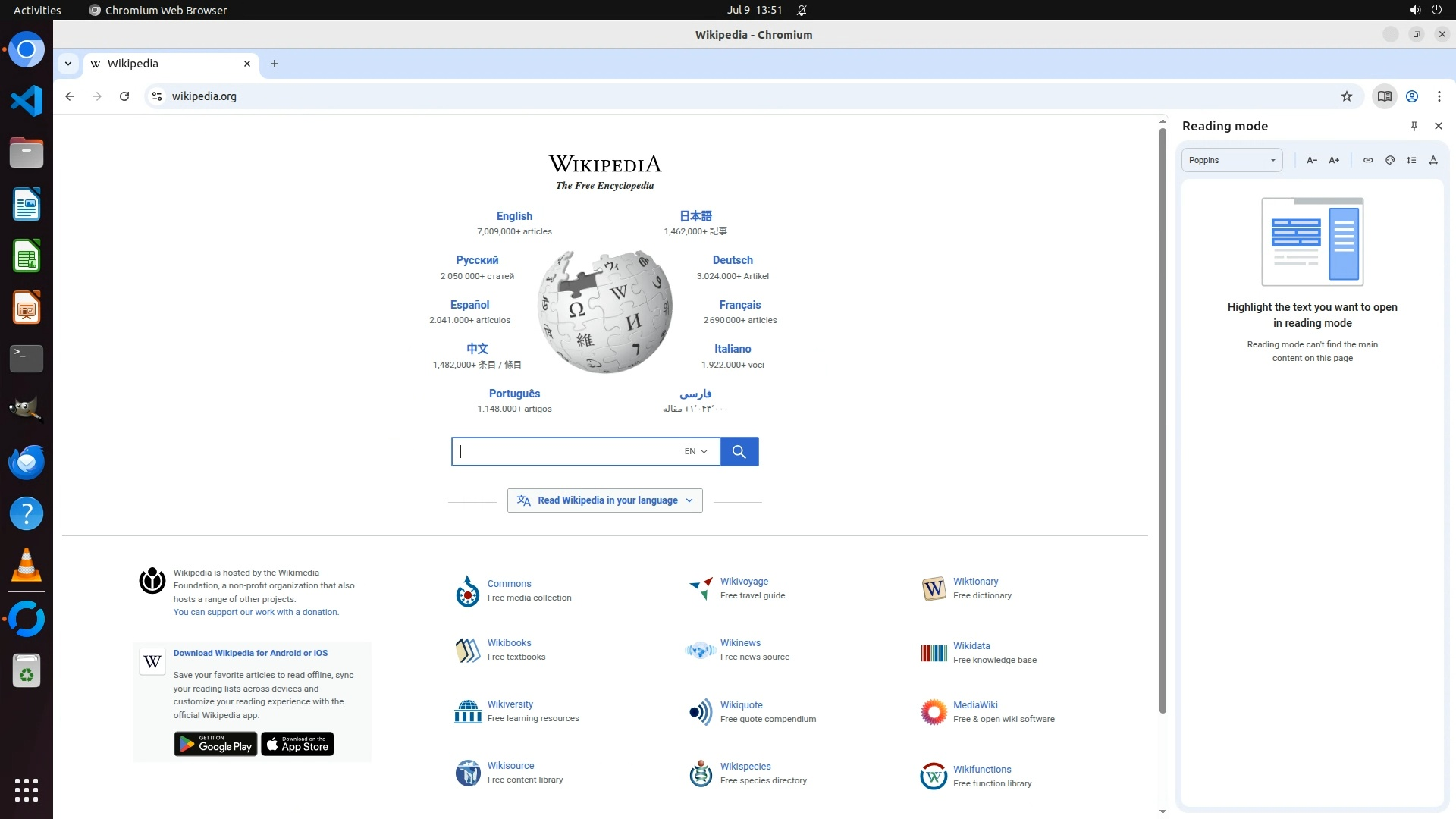This screenshot has width=1456, height=819.
Task: Pin the Reading mode side panel
Action: click(x=1414, y=126)
